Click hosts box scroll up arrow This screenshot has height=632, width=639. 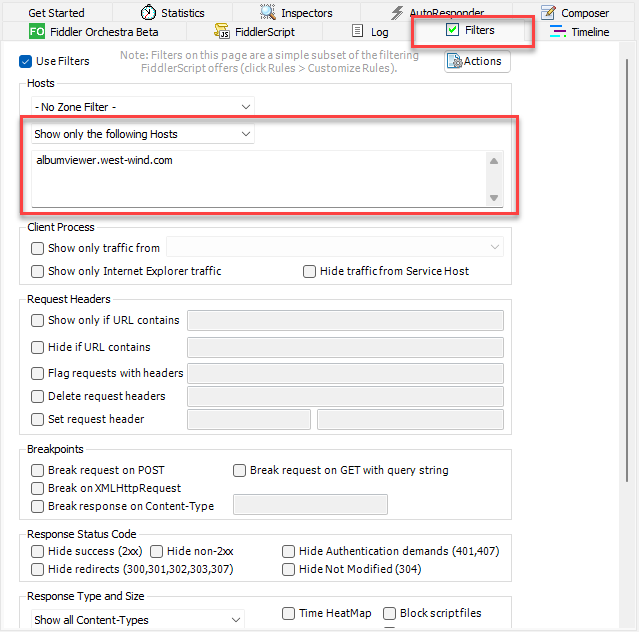coord(494,161)
